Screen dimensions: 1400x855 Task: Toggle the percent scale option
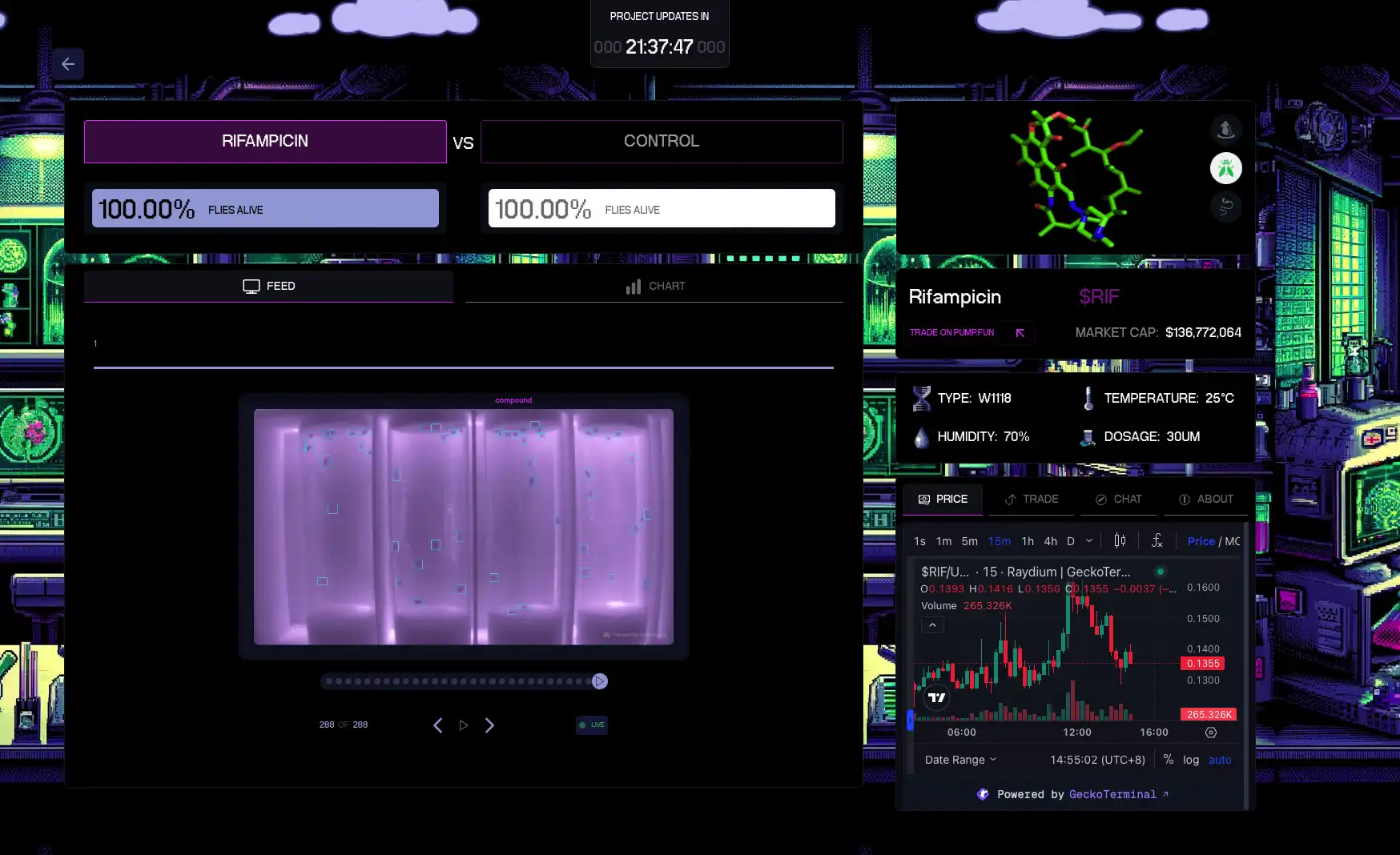[1168, 760]
